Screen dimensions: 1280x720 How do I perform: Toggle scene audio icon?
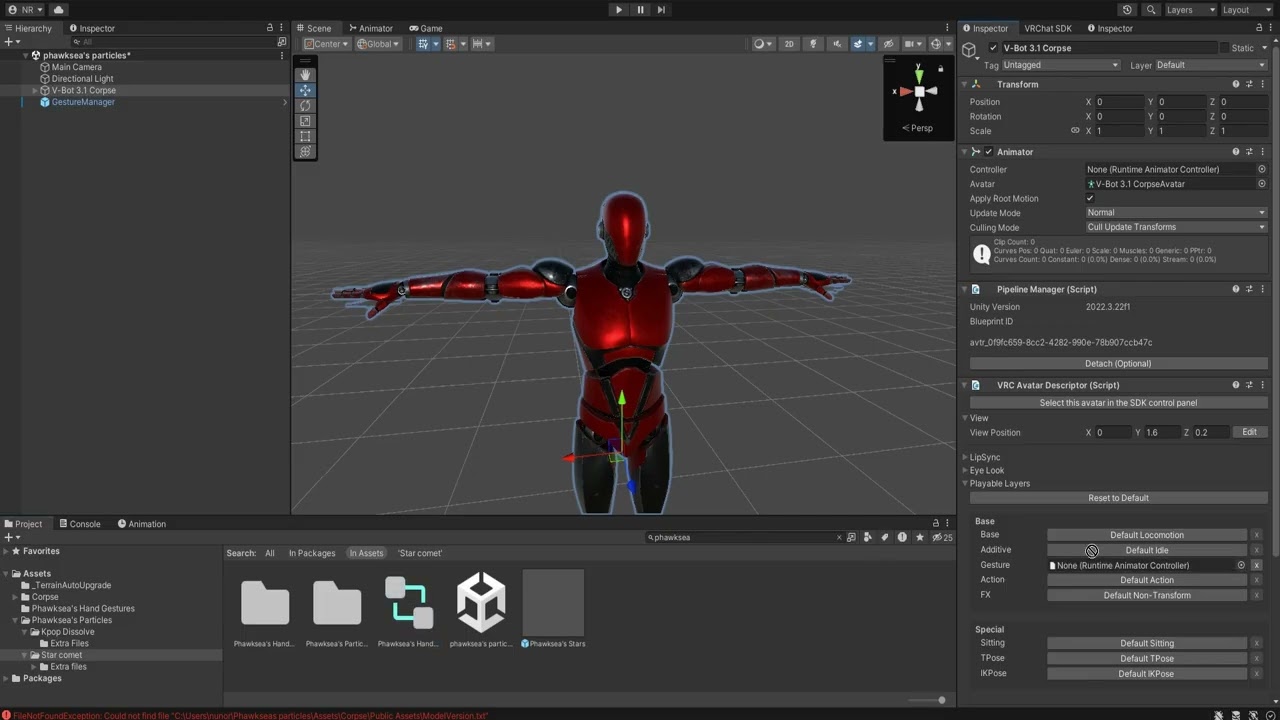[x=837, y=44]
